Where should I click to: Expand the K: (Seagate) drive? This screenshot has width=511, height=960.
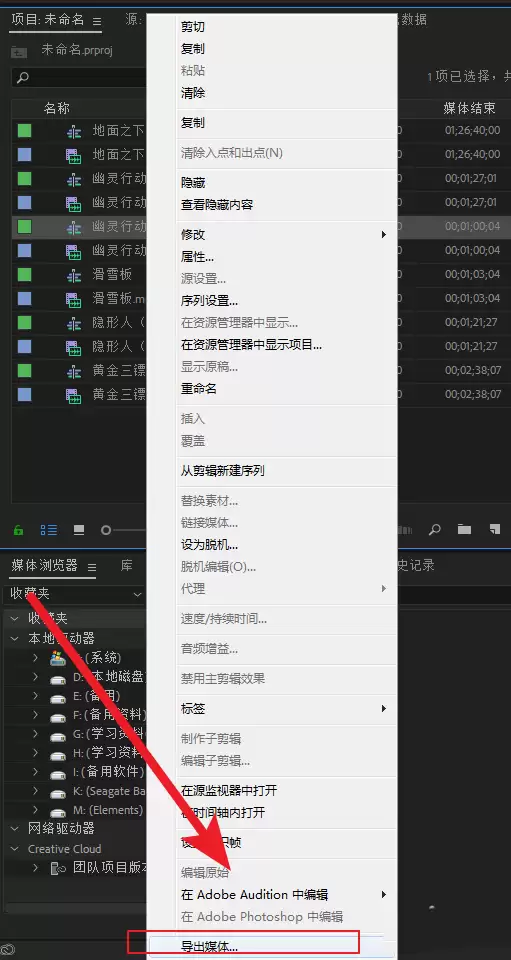pos(35,791)
